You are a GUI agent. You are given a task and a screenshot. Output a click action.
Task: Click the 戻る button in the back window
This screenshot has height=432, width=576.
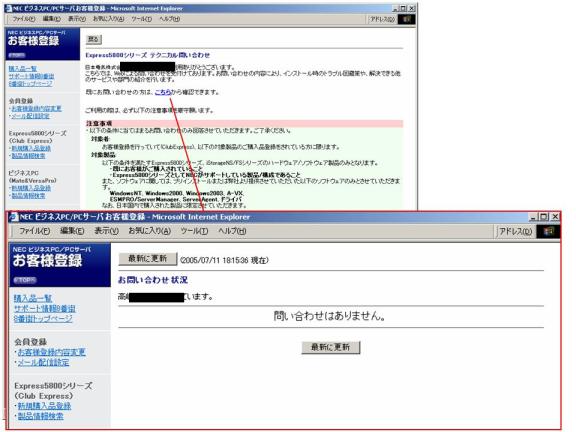[94, 39]
